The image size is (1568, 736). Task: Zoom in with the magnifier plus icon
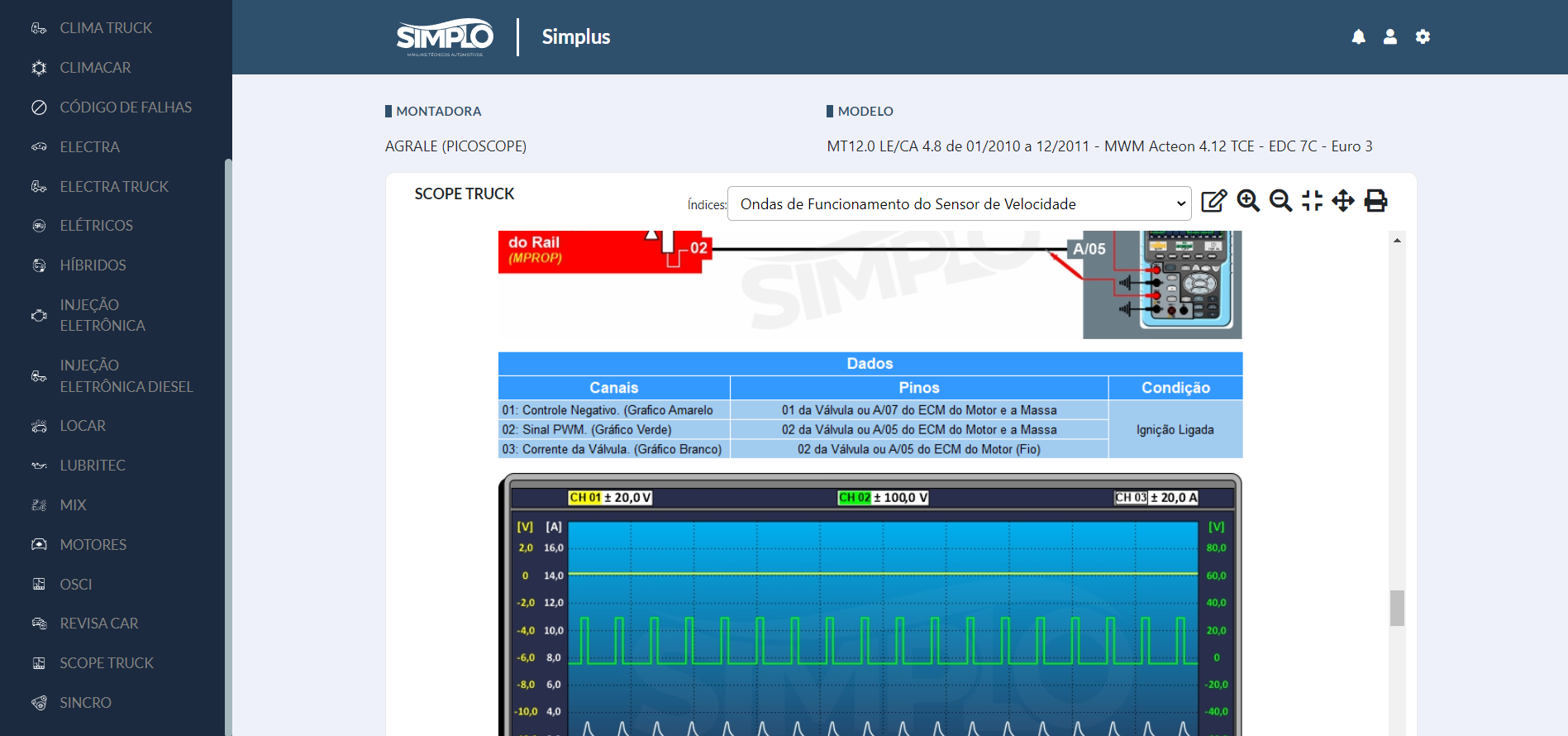[x=1248, y=201]
